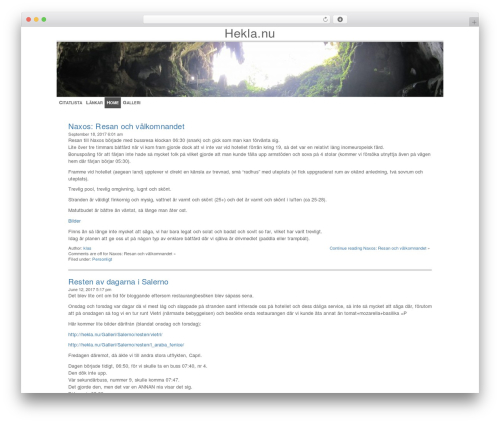The image size is (500, 423).
Task: Focus the browser address bar
Action: (237, 20)
